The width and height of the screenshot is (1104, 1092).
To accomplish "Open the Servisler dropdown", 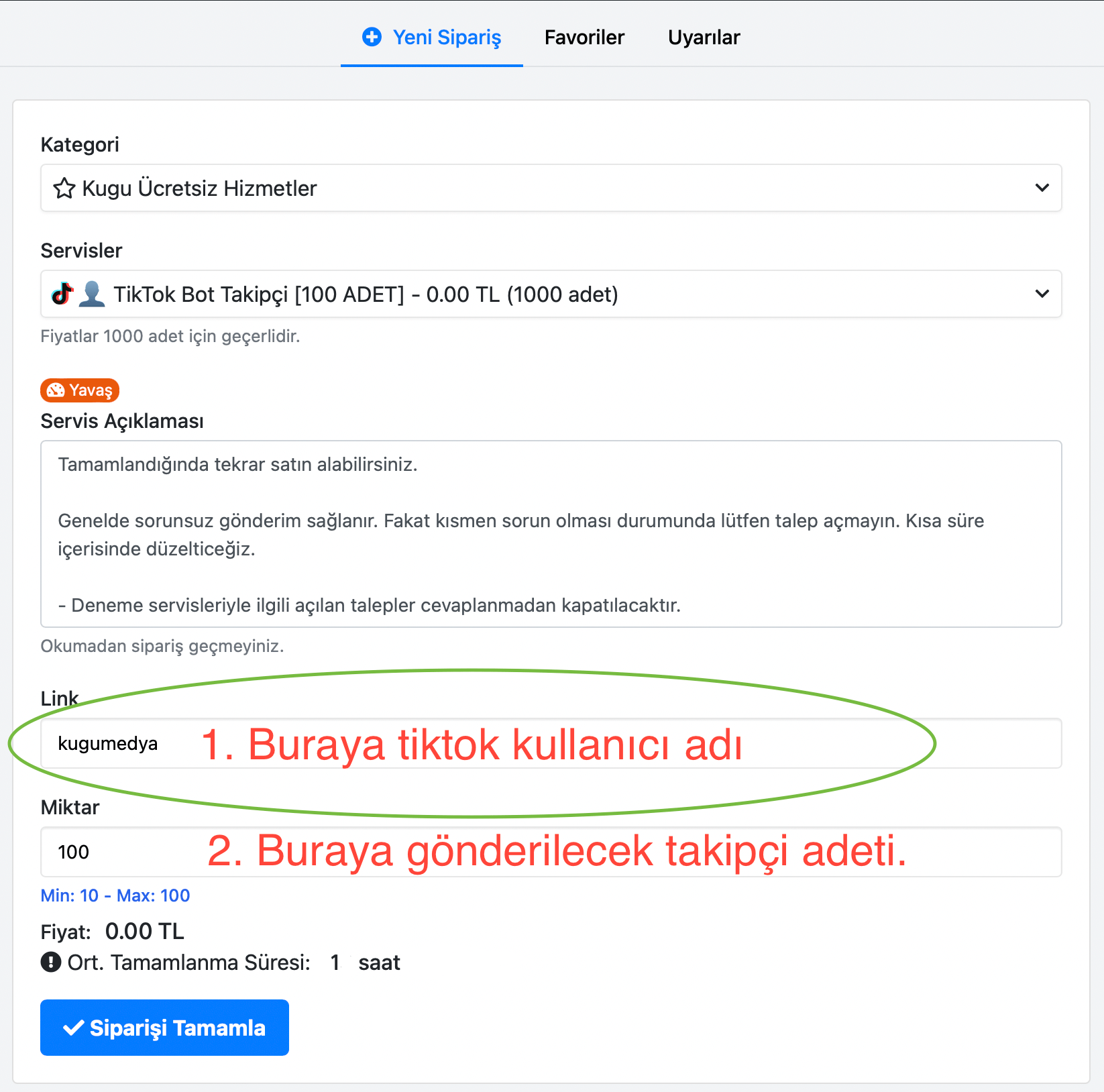I will pos(551,294).
